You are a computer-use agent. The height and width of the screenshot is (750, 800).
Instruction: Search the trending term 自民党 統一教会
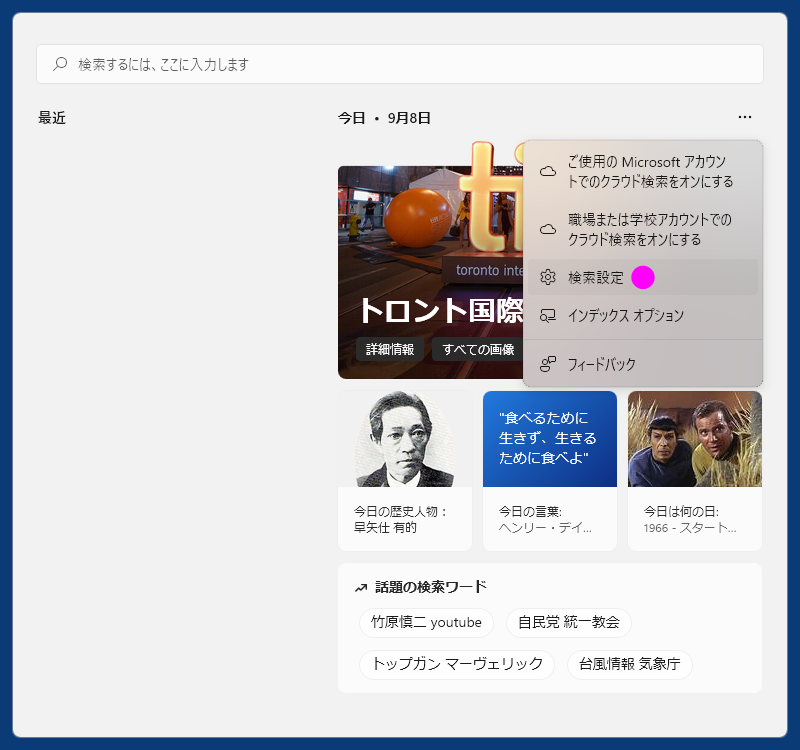click(x=572, y=622)
